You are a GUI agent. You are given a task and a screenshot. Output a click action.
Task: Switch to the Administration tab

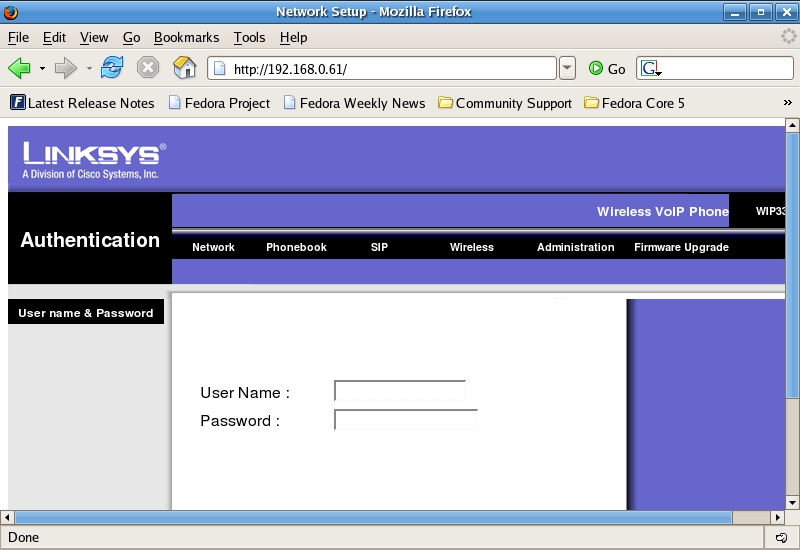(575, 247)
